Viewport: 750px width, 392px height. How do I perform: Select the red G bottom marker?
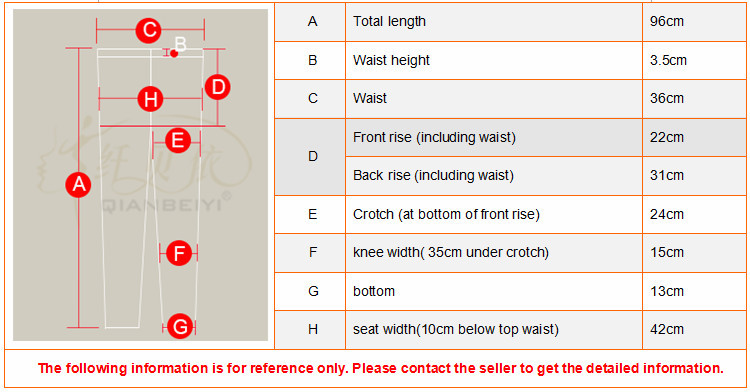(180, 327)
